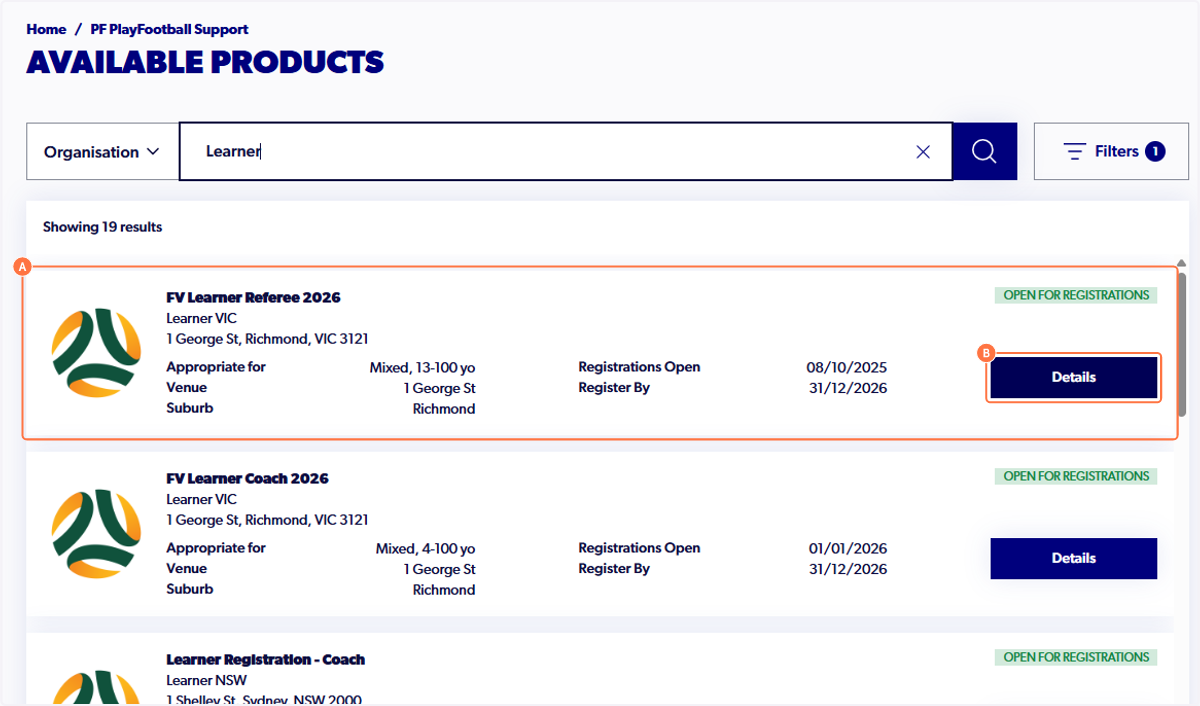Viewport: 1200px width, 706px height.
Task: Select the FV Learner Coach 2026 title
Action: pyautogui.click(x=247, y=478)
